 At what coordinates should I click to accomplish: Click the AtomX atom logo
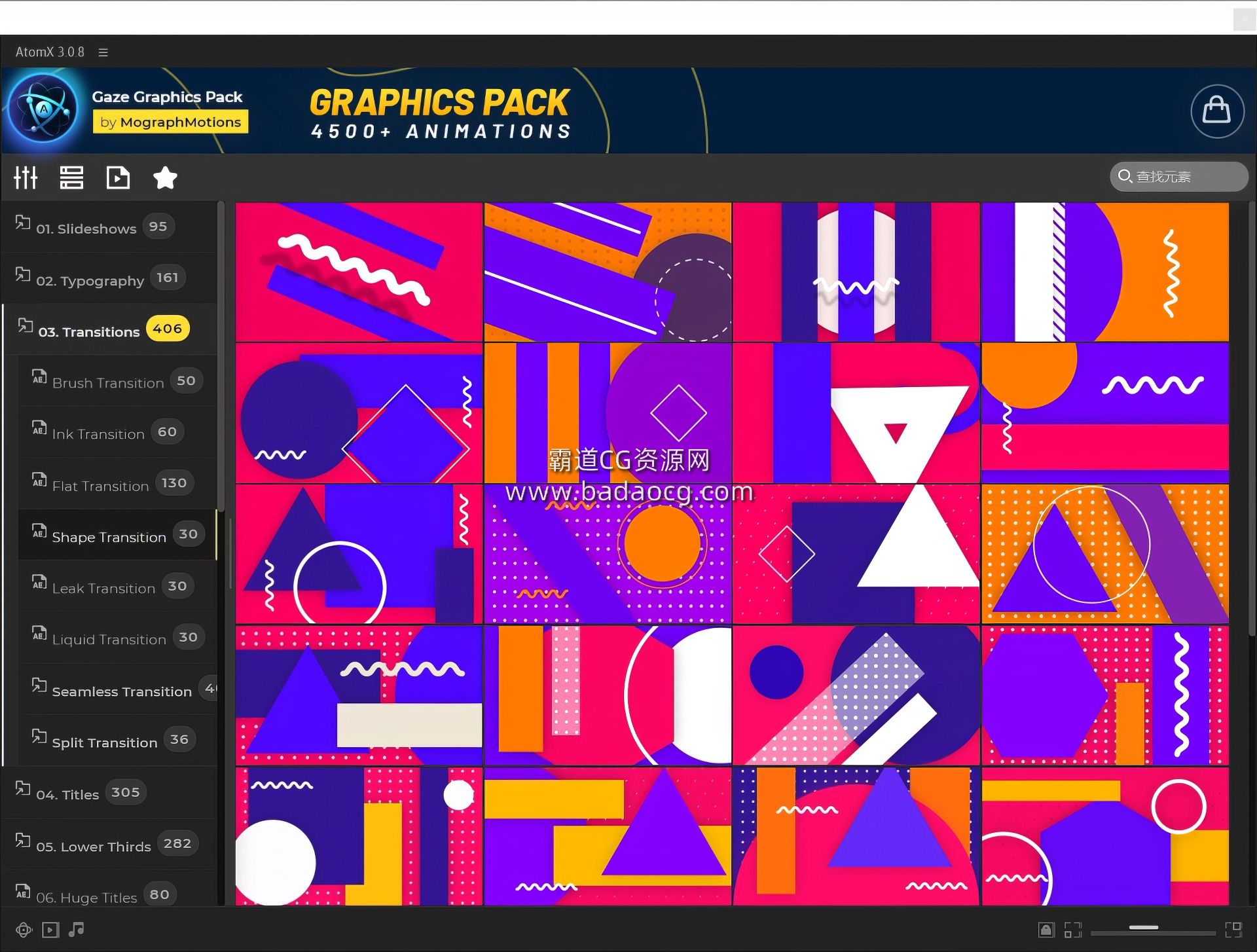tap(44, 109)
